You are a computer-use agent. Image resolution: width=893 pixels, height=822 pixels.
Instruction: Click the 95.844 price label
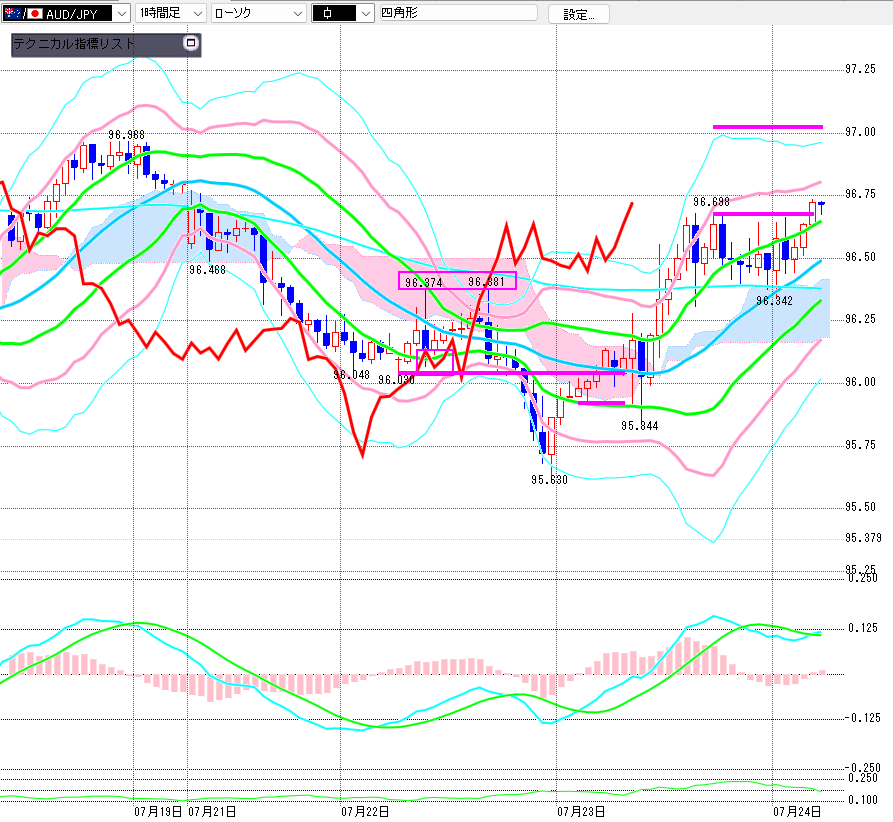640,426
